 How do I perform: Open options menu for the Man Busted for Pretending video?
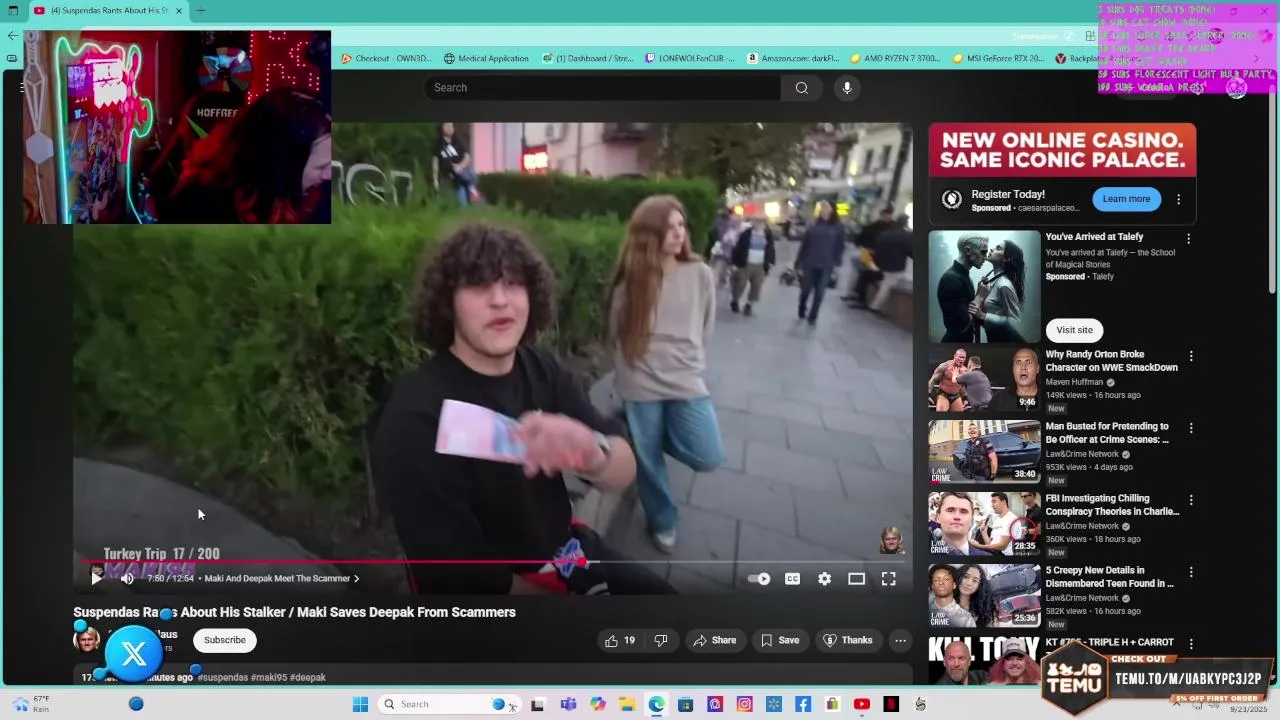(x=1190, y=428)
